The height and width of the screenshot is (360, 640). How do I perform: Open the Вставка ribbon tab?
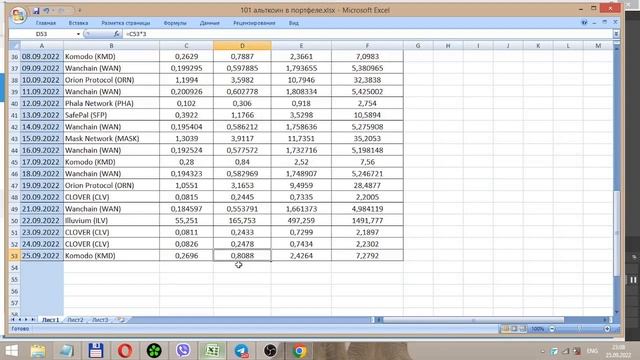(x=78, y=23)
